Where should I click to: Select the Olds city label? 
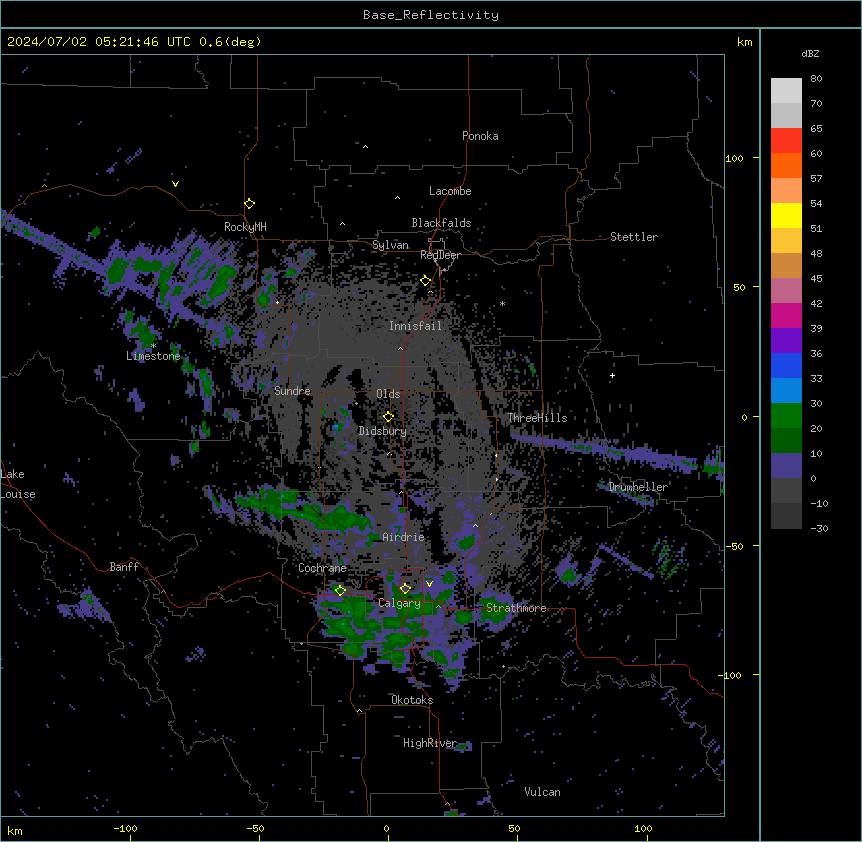coord(388,394)
